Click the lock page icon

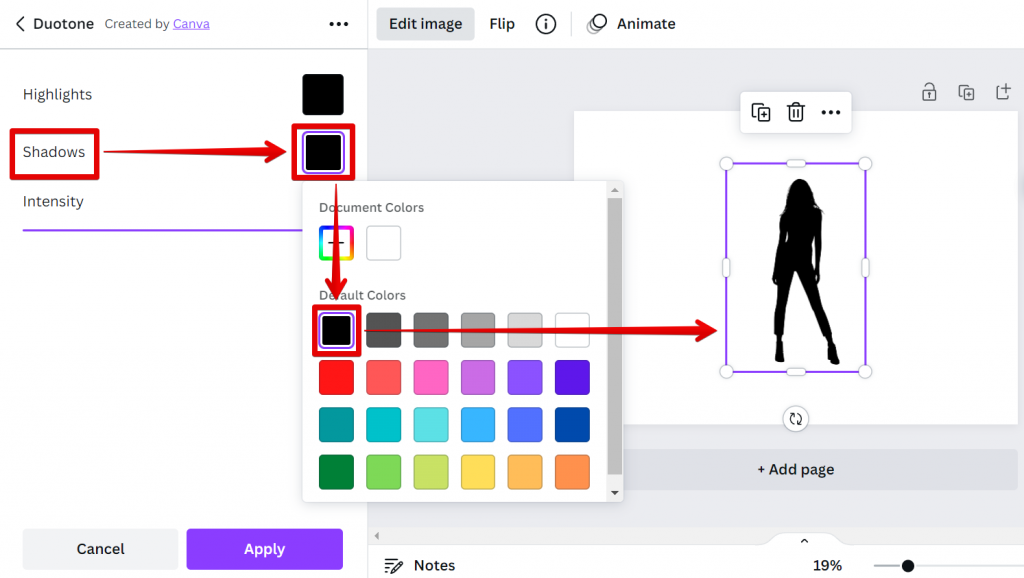tap(929, 92)
